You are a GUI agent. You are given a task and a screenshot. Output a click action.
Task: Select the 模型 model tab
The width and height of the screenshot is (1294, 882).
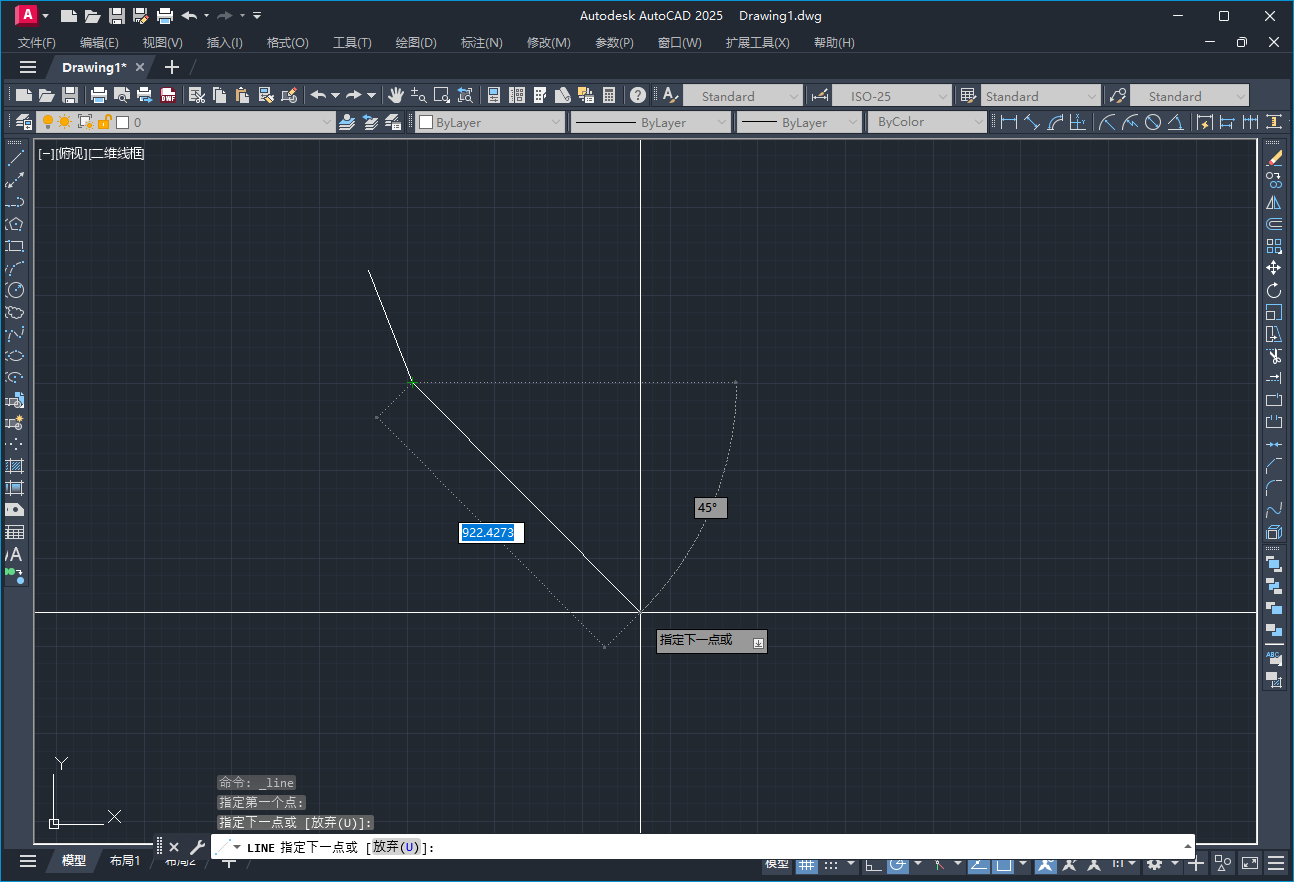click(74, 861)
